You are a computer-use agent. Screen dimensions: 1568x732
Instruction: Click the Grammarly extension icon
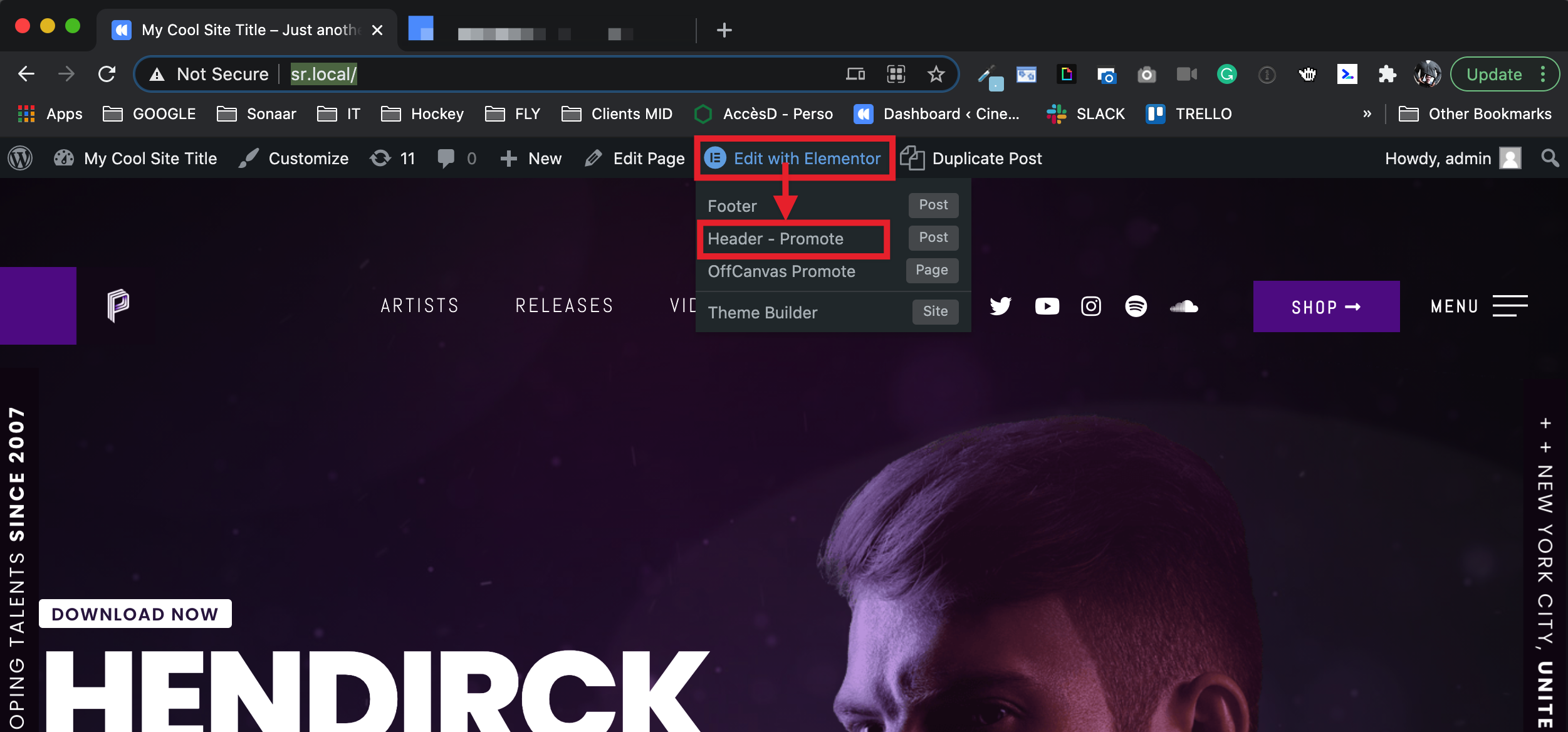coord(1226,74)
